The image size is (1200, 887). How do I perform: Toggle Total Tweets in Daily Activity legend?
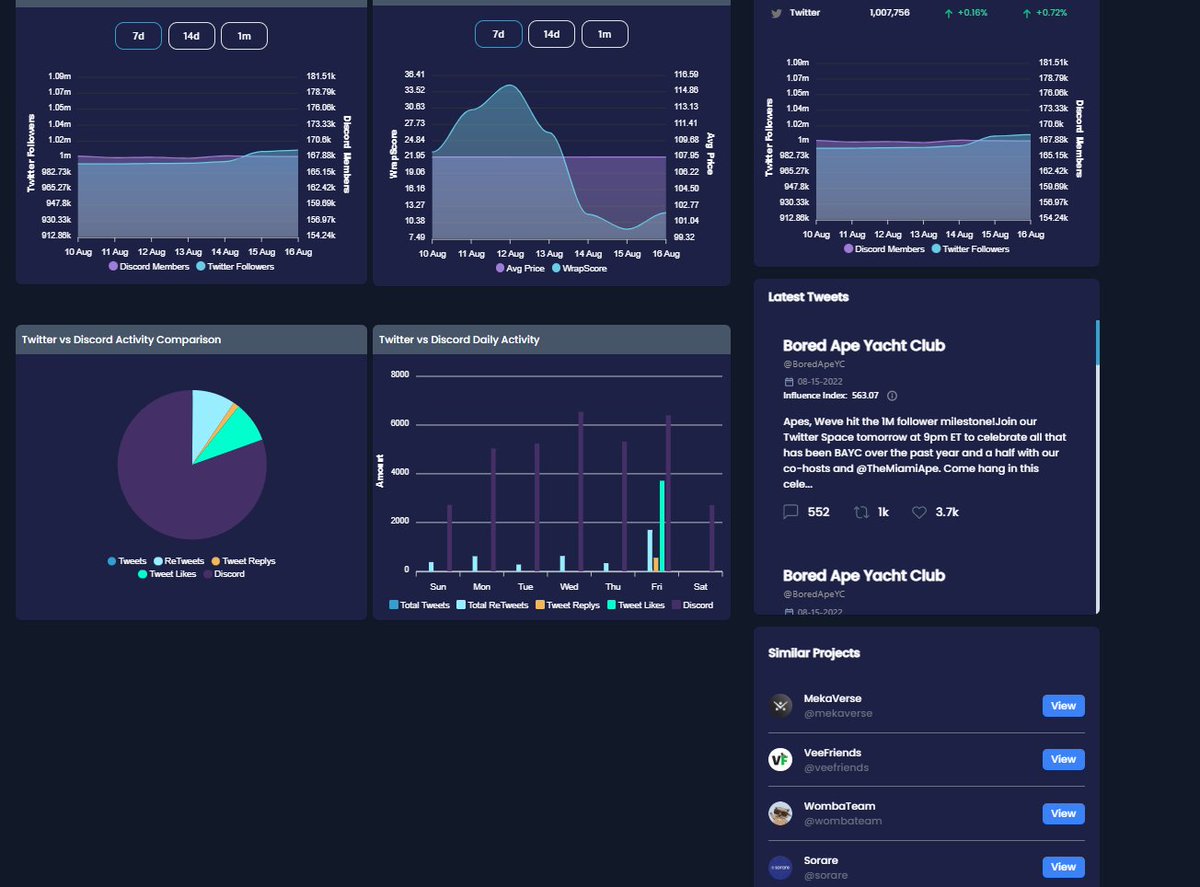[x=419, y=605]
